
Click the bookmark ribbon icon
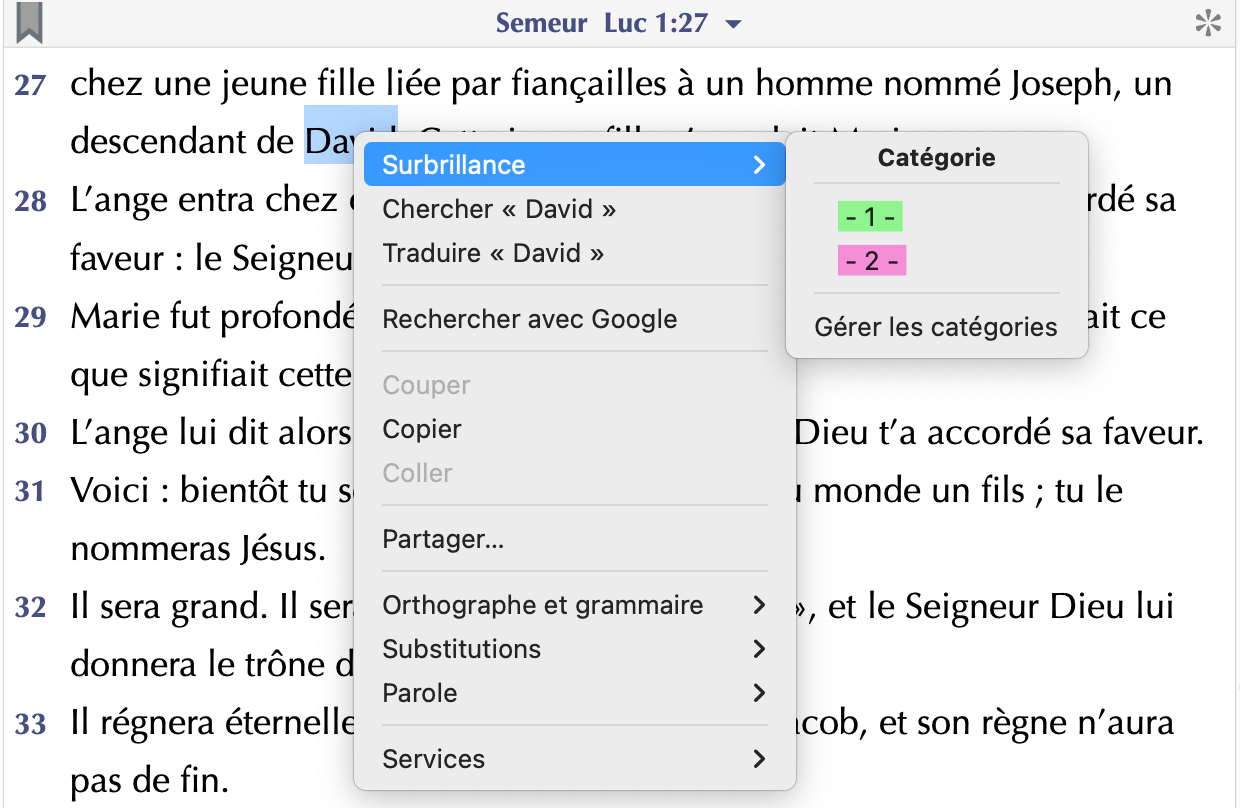30,23
